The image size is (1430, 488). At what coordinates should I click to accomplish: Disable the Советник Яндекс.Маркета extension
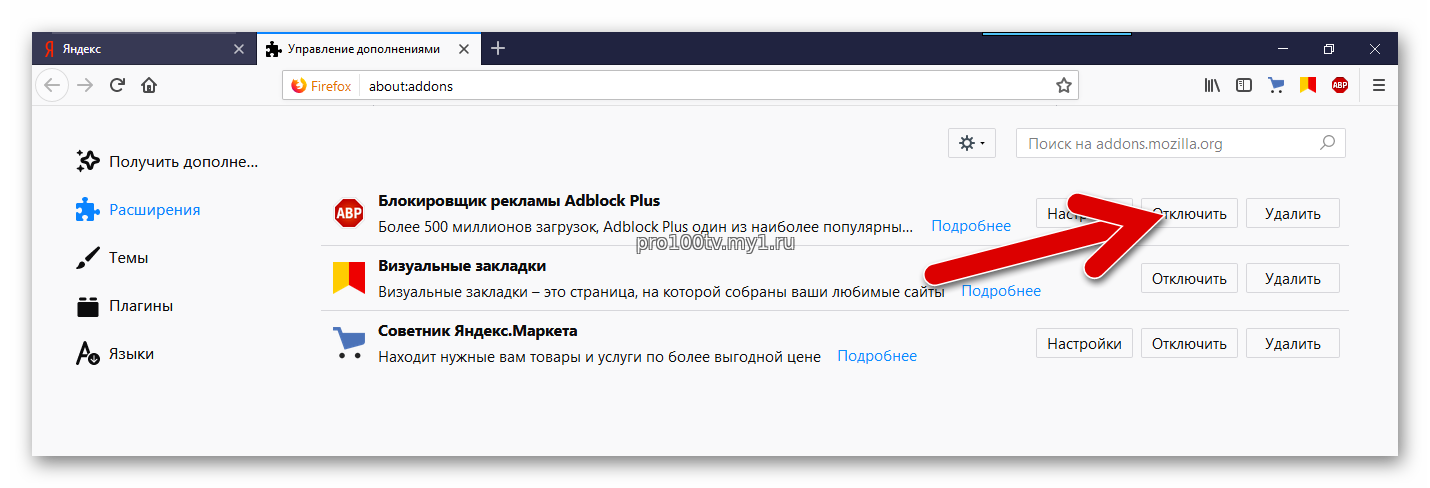pos(1189,344)
